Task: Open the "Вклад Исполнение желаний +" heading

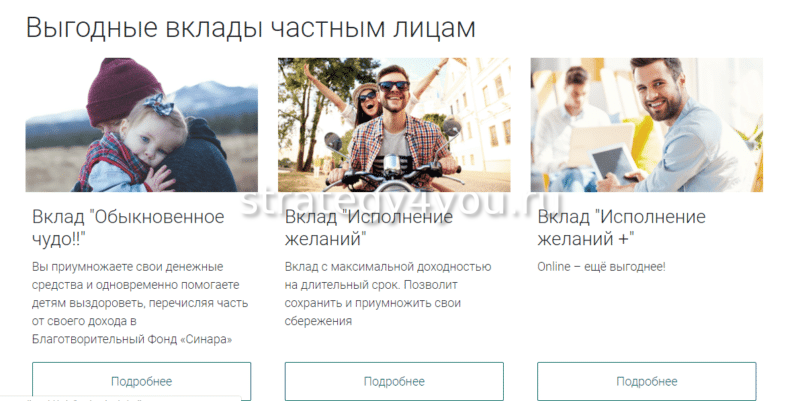Action: point(621,228)
